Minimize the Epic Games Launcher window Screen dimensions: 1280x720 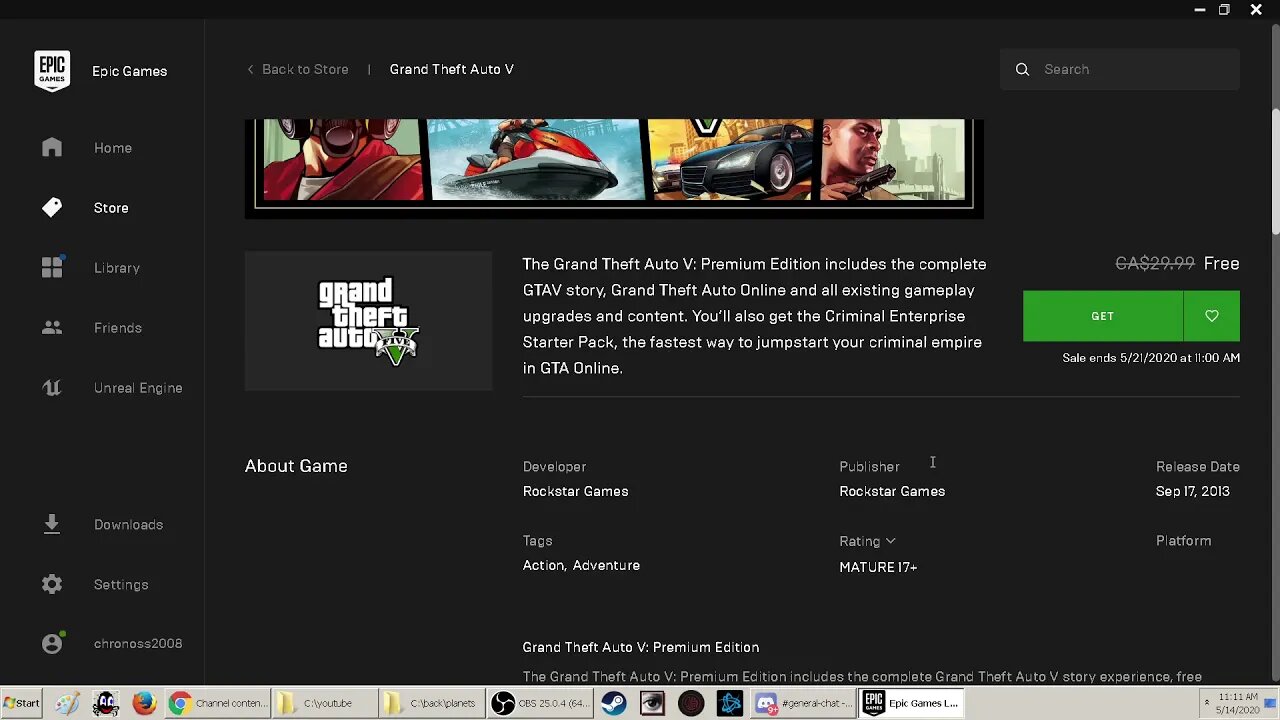click(1199, 10)
